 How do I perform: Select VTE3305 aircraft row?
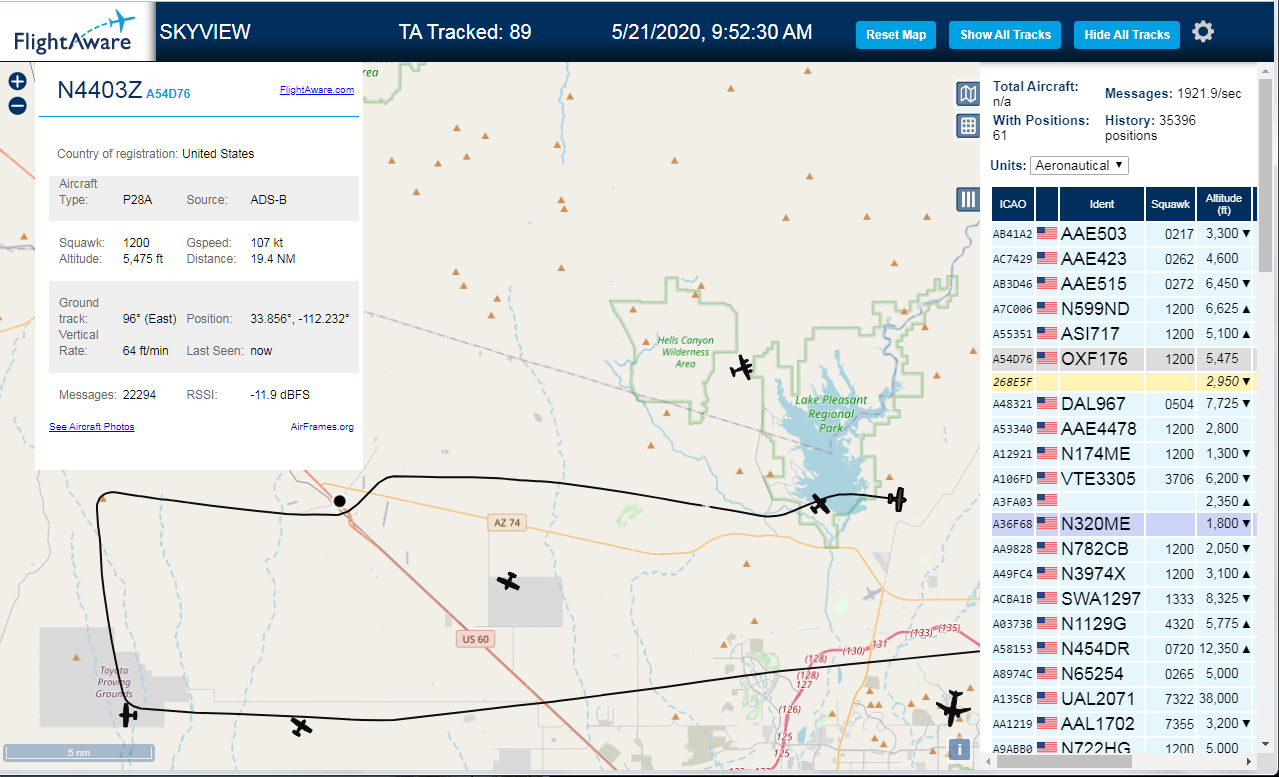[x=1122, y=478]
